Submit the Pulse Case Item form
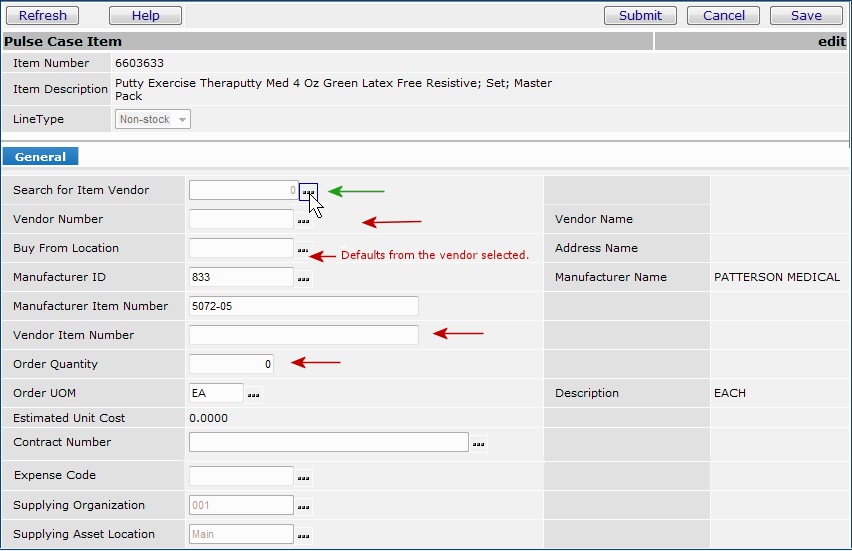 640,16
